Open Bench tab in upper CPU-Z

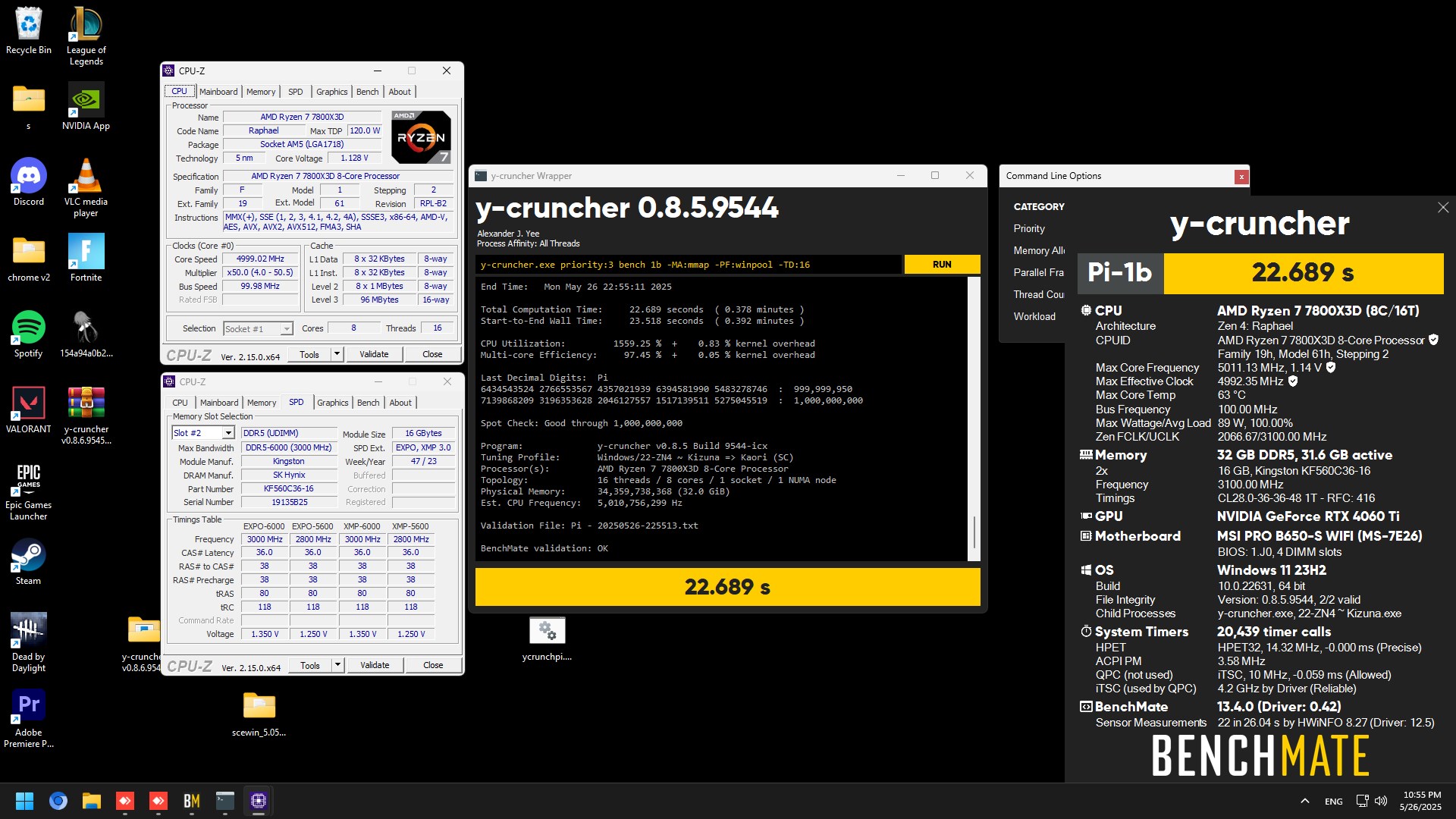(x=368, y=92)
